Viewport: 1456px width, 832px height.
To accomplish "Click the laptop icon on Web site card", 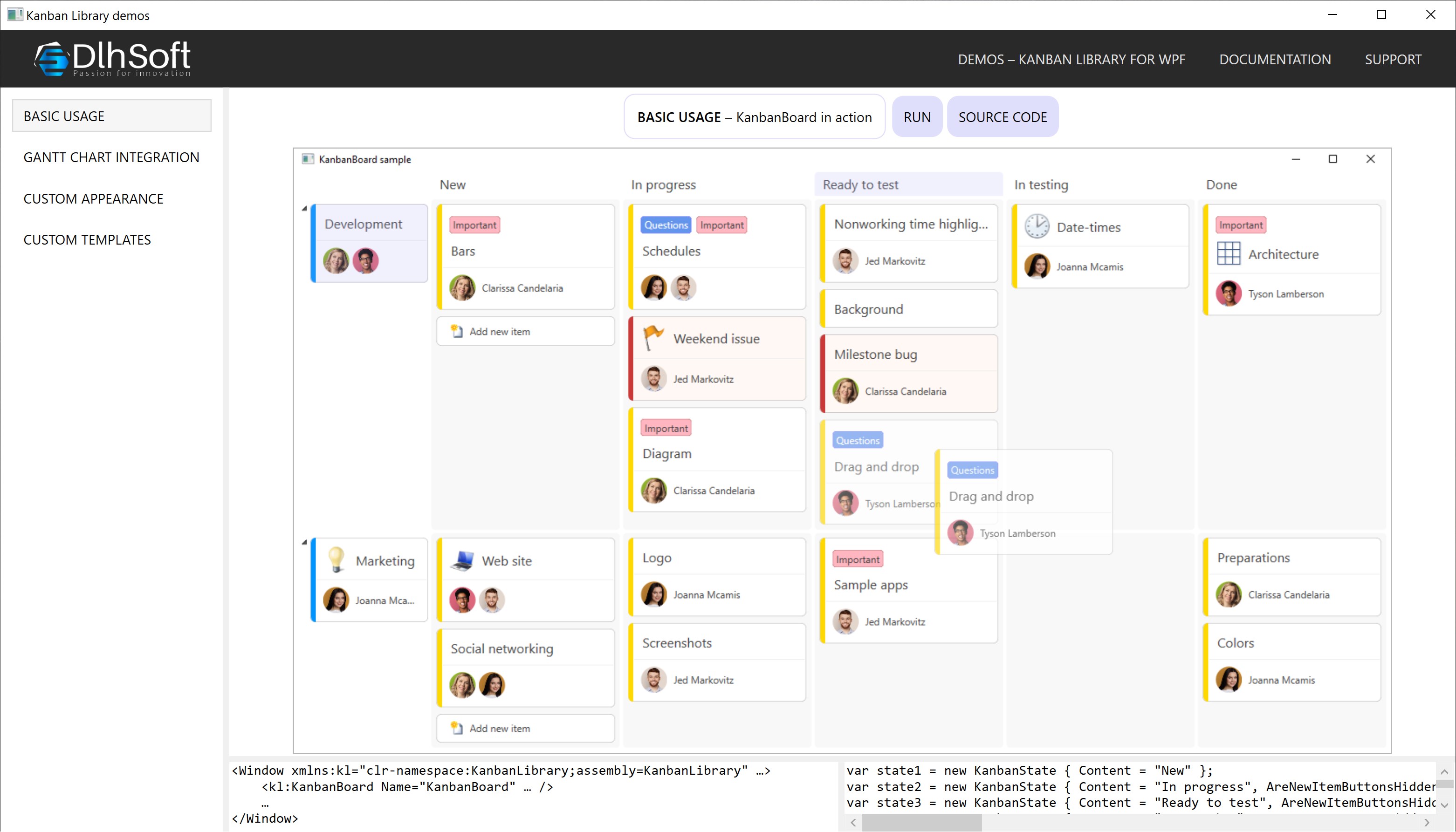I will (x=462, y=560).
